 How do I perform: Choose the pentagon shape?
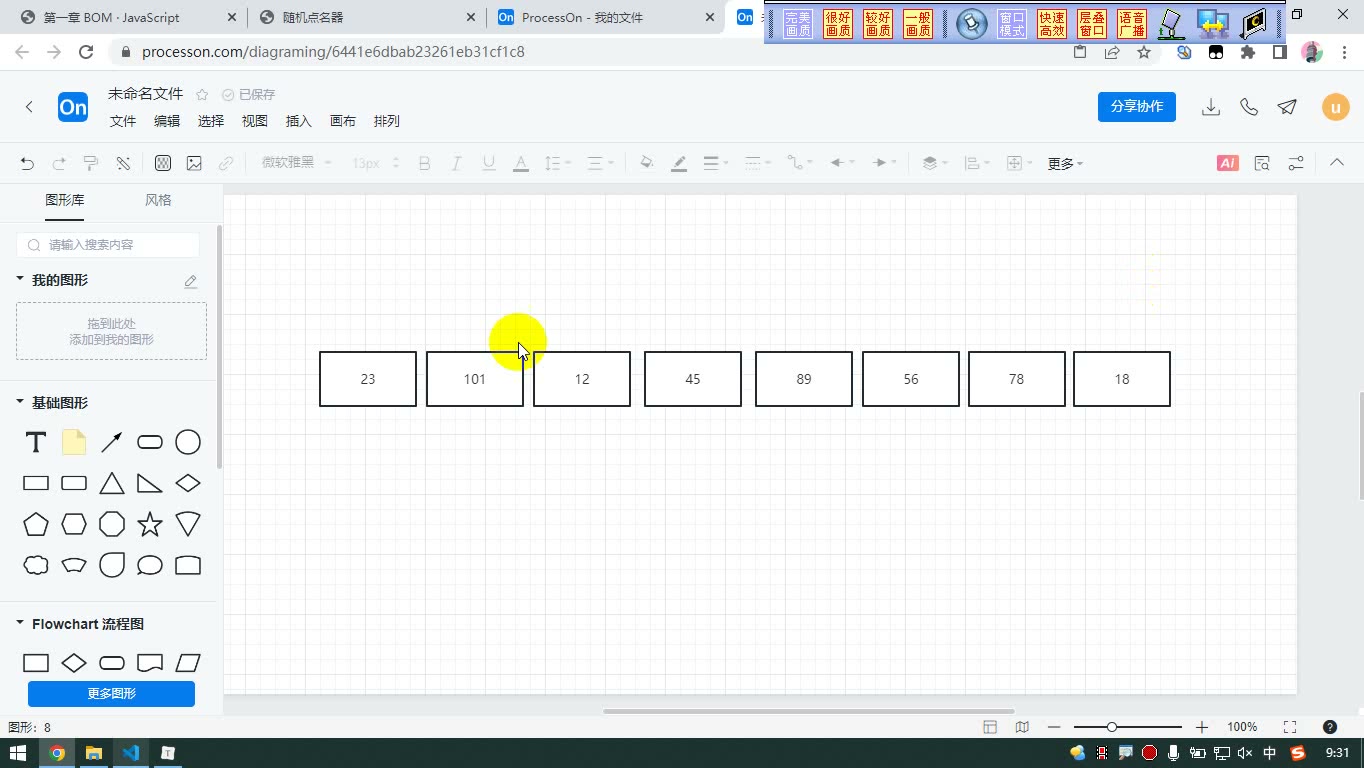point(36,524)
